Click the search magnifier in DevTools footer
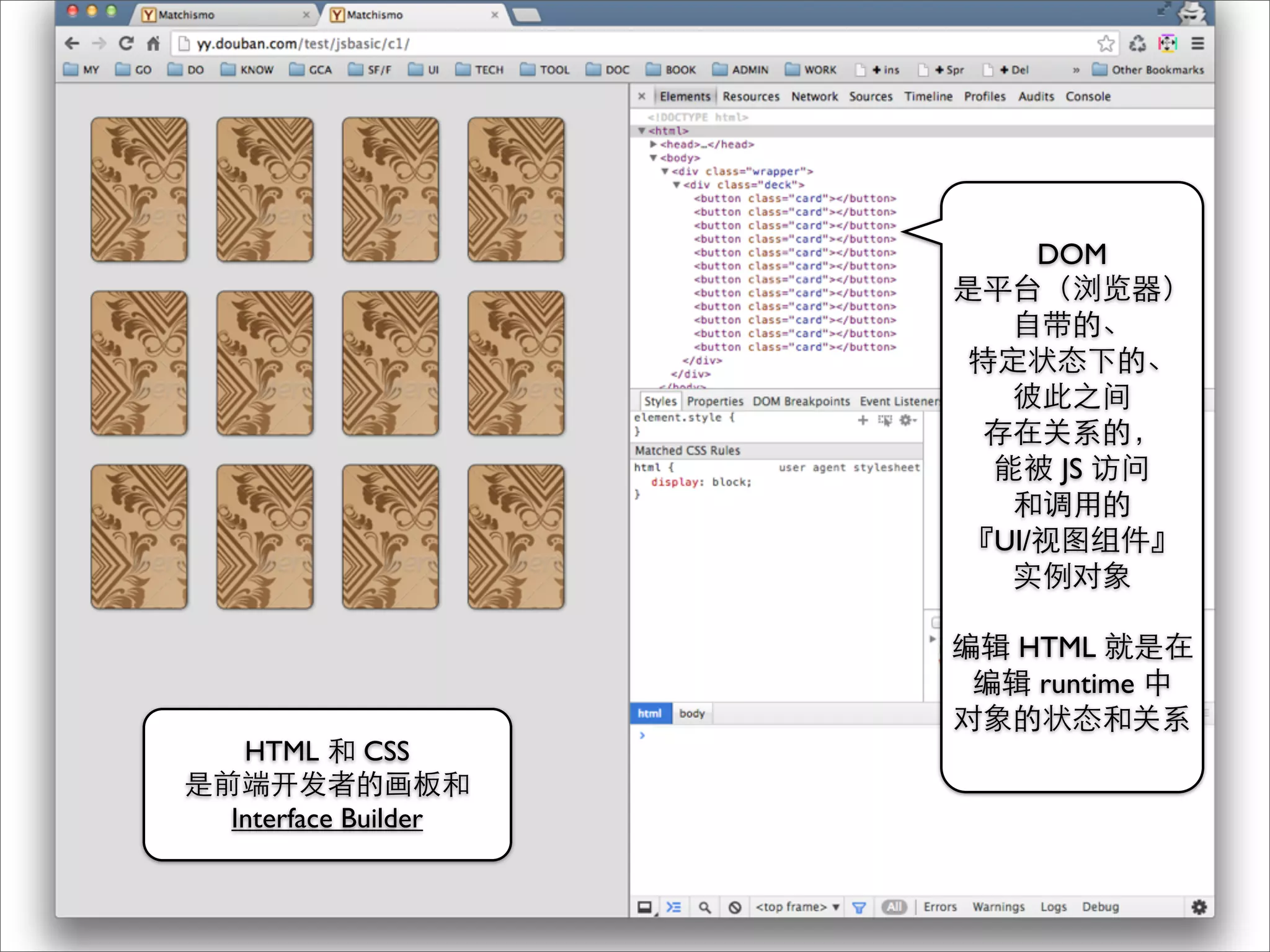 [x=704, y=907]
